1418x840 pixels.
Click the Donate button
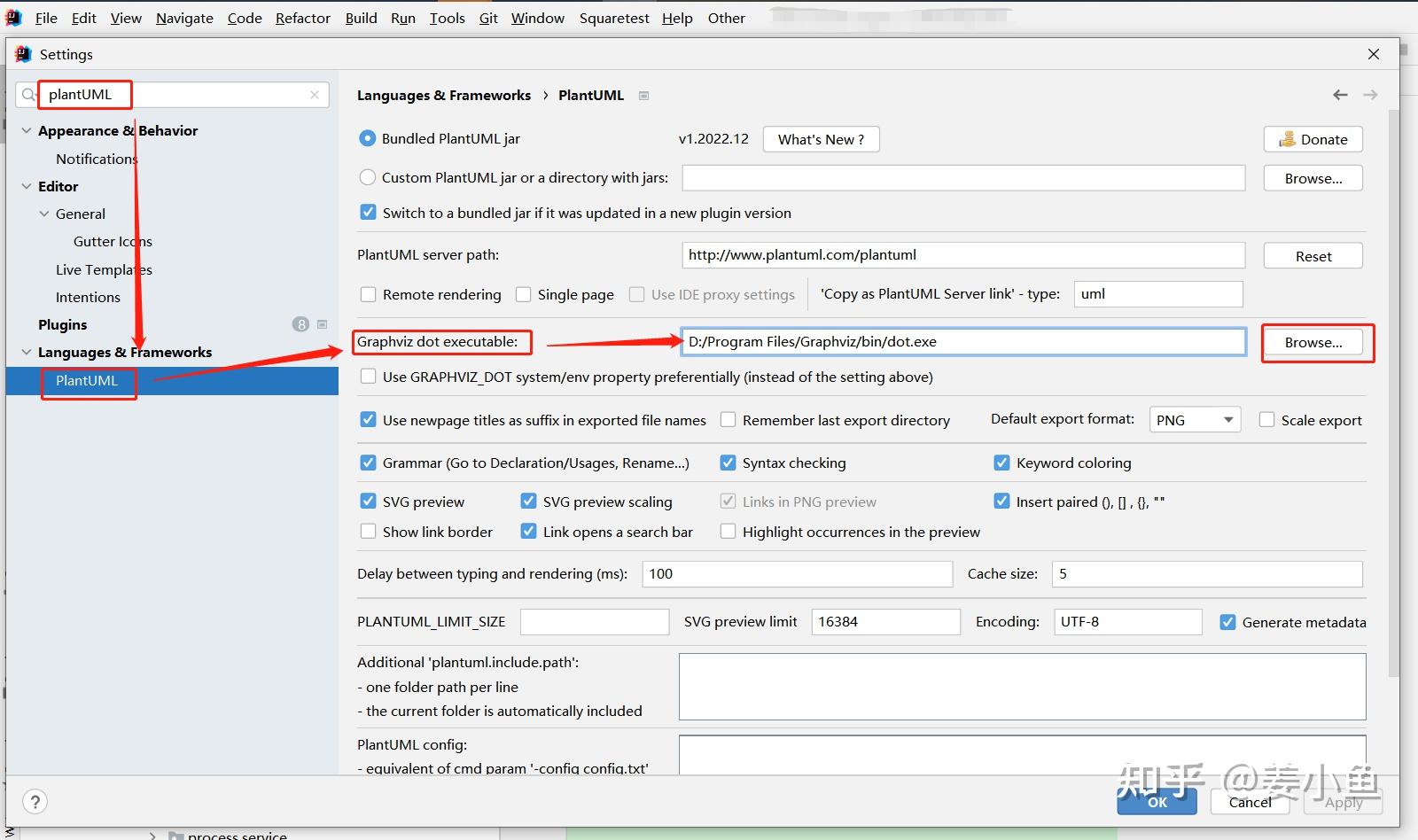point(1313,139)
